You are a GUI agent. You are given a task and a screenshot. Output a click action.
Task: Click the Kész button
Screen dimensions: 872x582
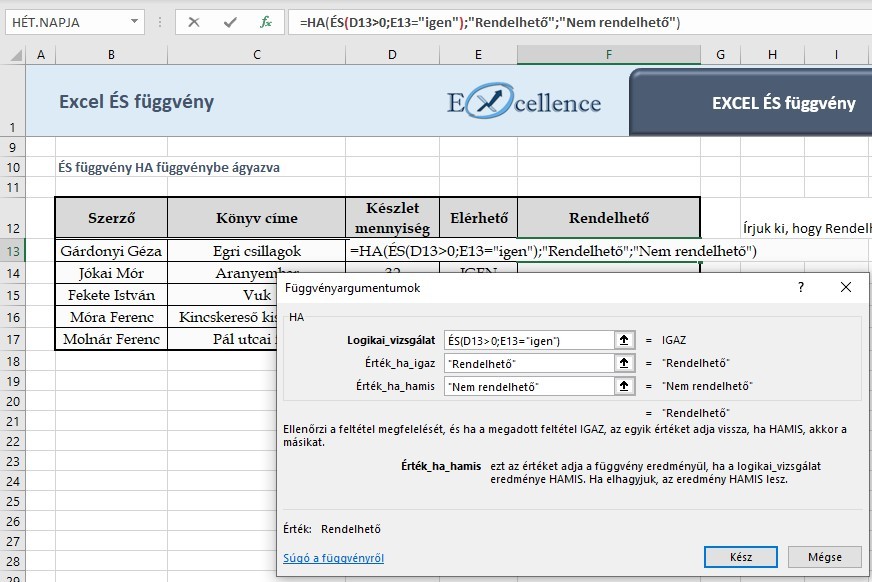741,557
